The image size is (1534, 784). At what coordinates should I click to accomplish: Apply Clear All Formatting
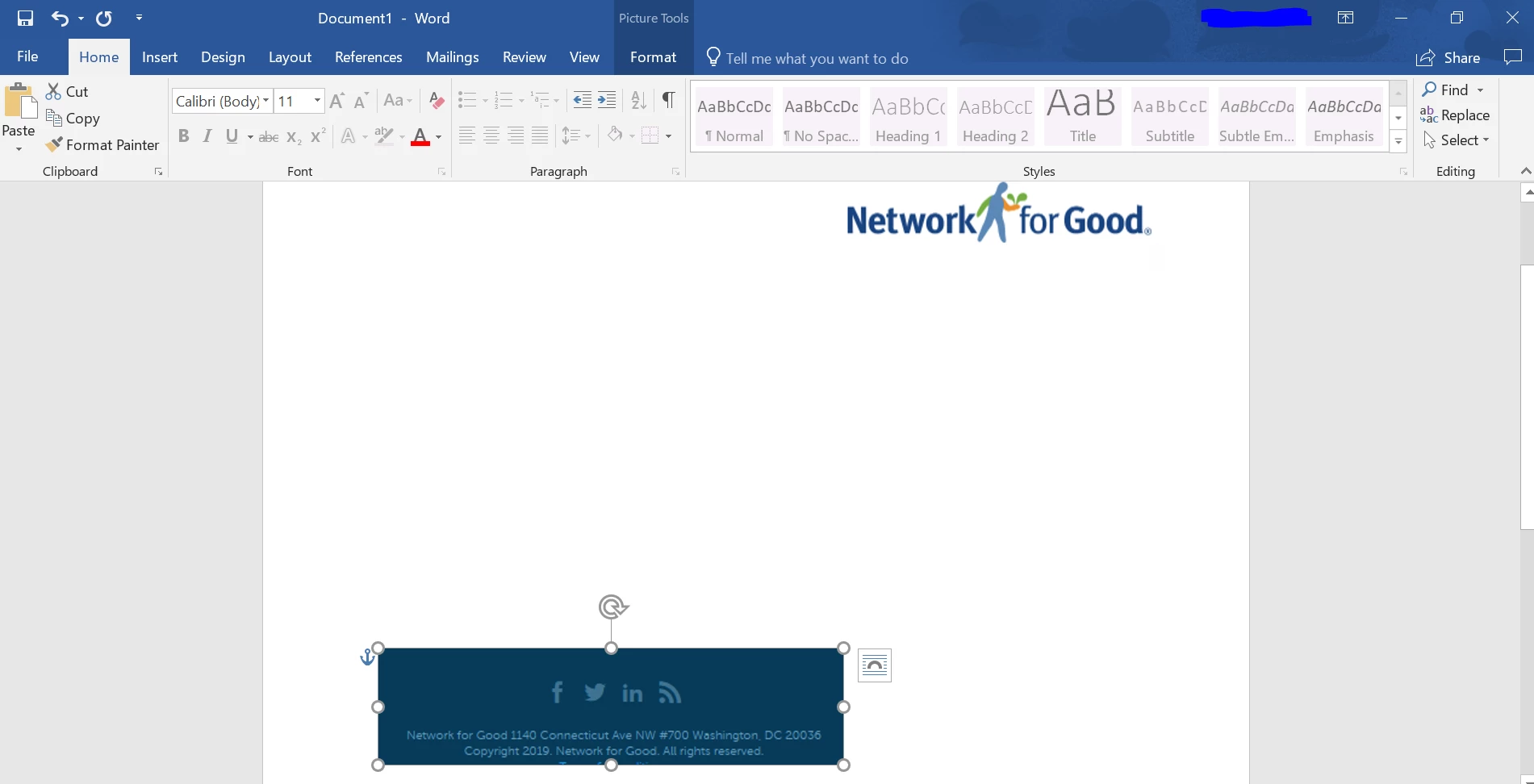point(436,100)
